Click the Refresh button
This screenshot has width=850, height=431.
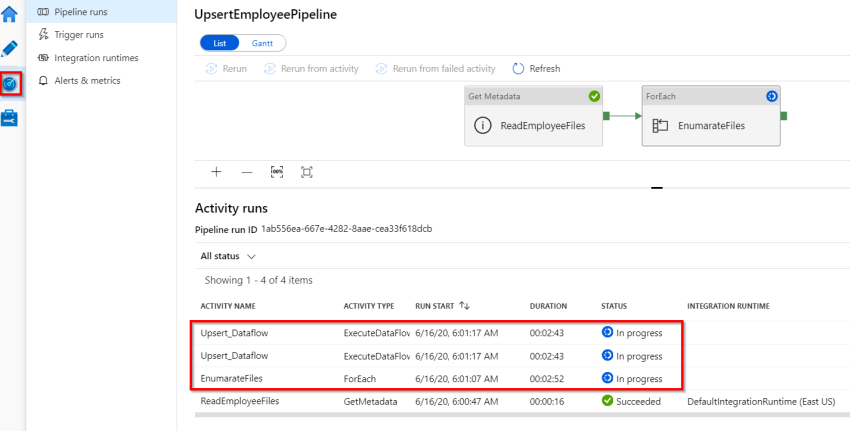tap(536, 69)
